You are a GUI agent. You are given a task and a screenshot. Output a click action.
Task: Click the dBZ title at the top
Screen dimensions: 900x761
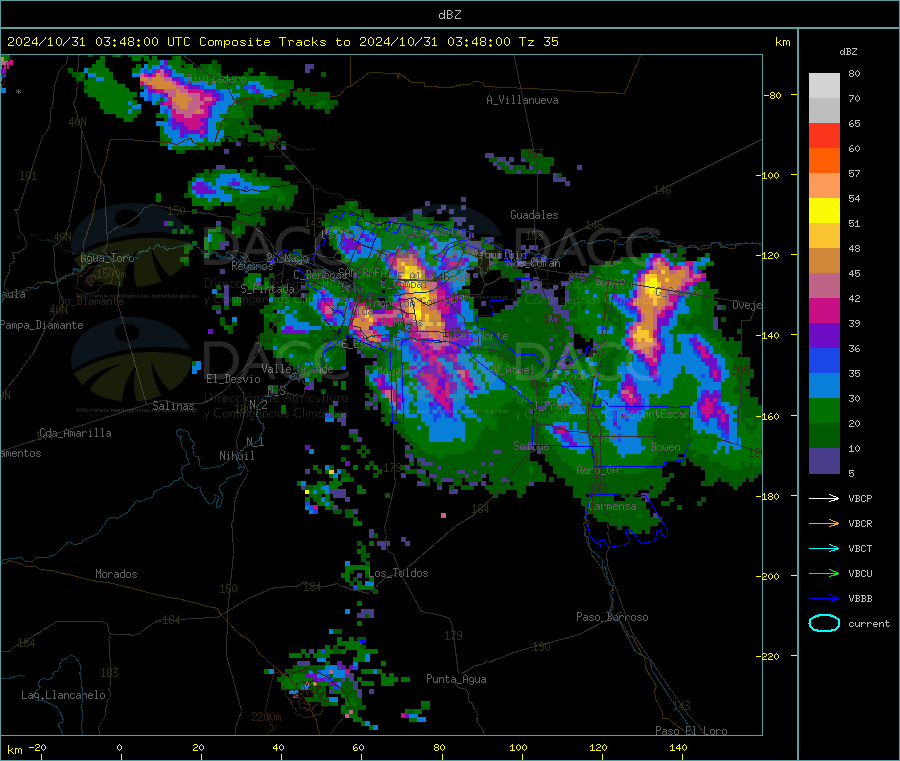449,15
